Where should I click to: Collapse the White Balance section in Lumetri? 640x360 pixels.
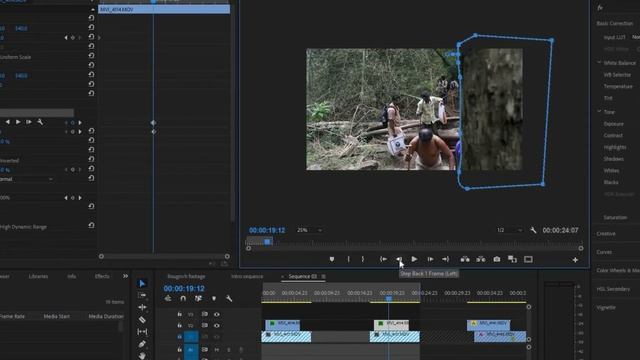[599, 63]
